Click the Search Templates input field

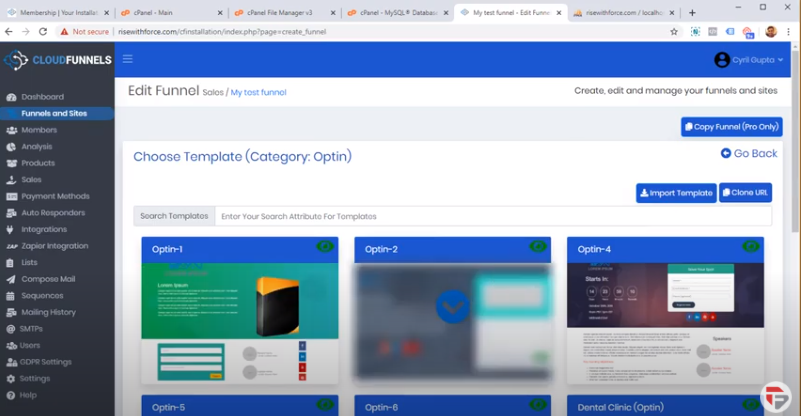(x=492, y=216)
